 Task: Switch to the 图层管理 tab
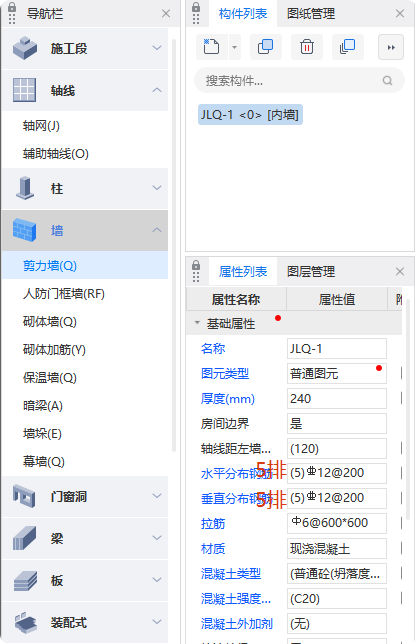pyautogui.click(x=311, y=271)
